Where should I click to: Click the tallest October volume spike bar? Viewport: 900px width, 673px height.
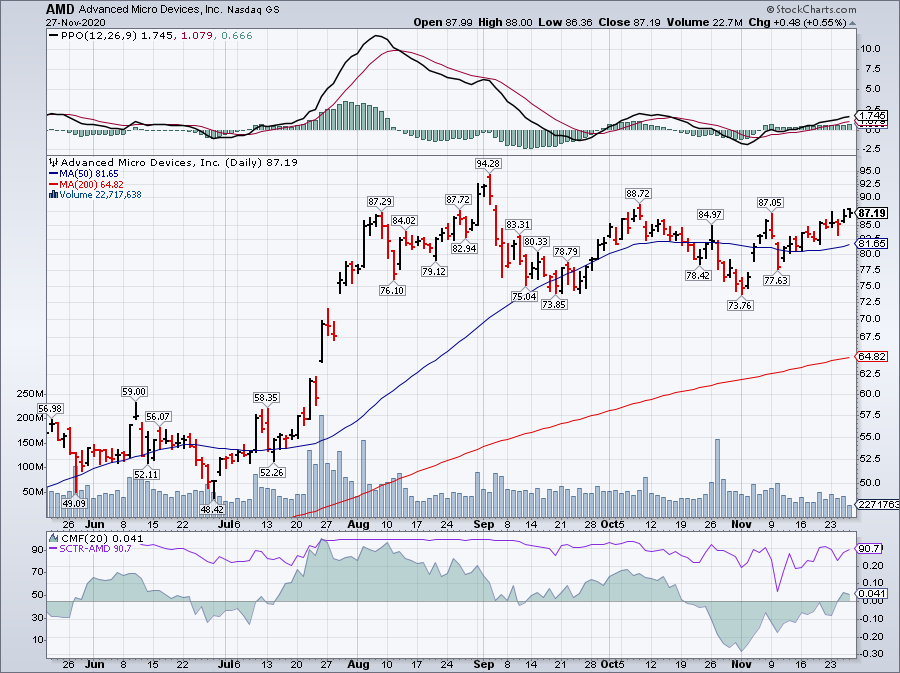[717, 479]
